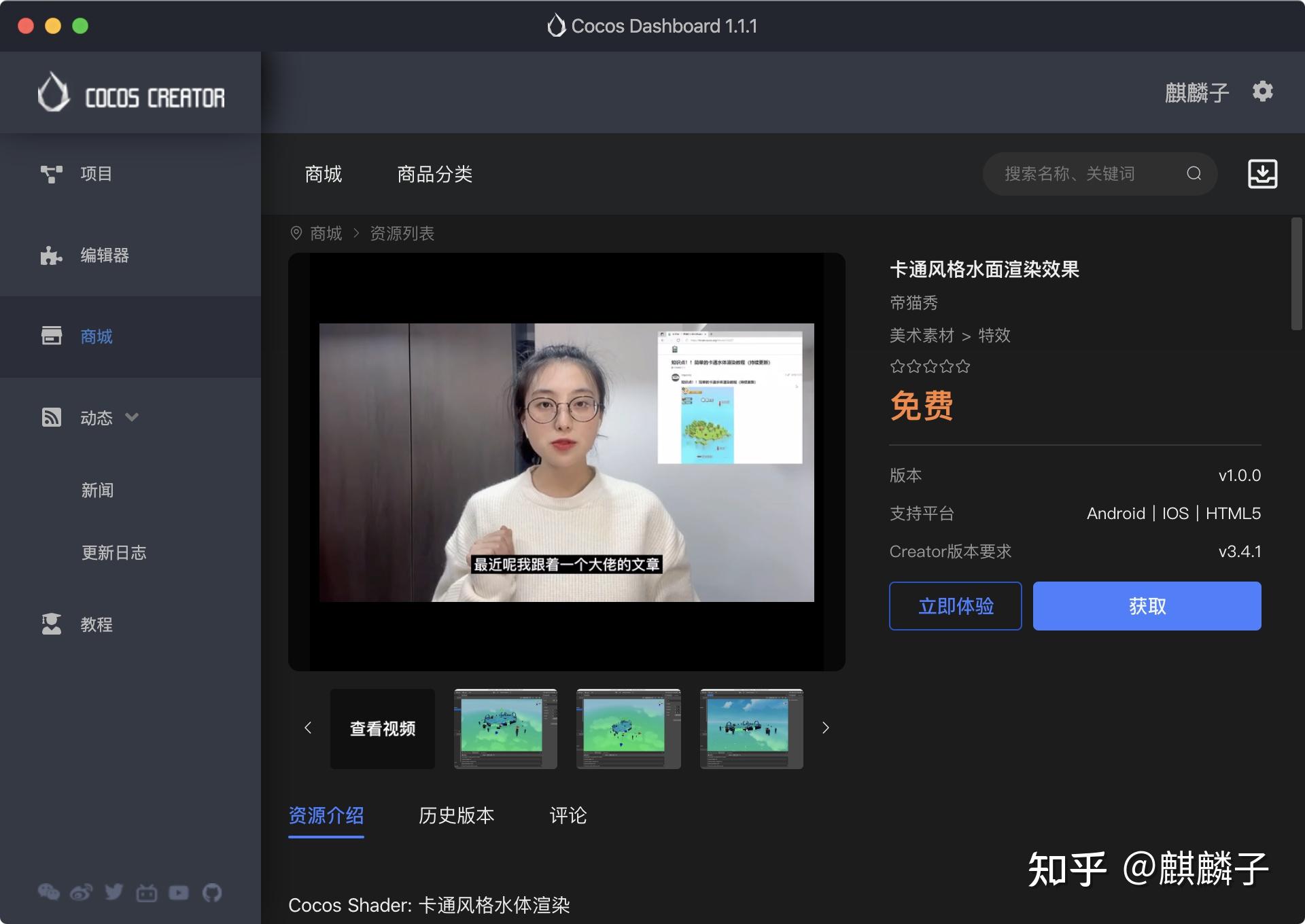Select the 编辑器 sidebar item
Viewport: 1305px width, 924px height.
pos(103,255)
